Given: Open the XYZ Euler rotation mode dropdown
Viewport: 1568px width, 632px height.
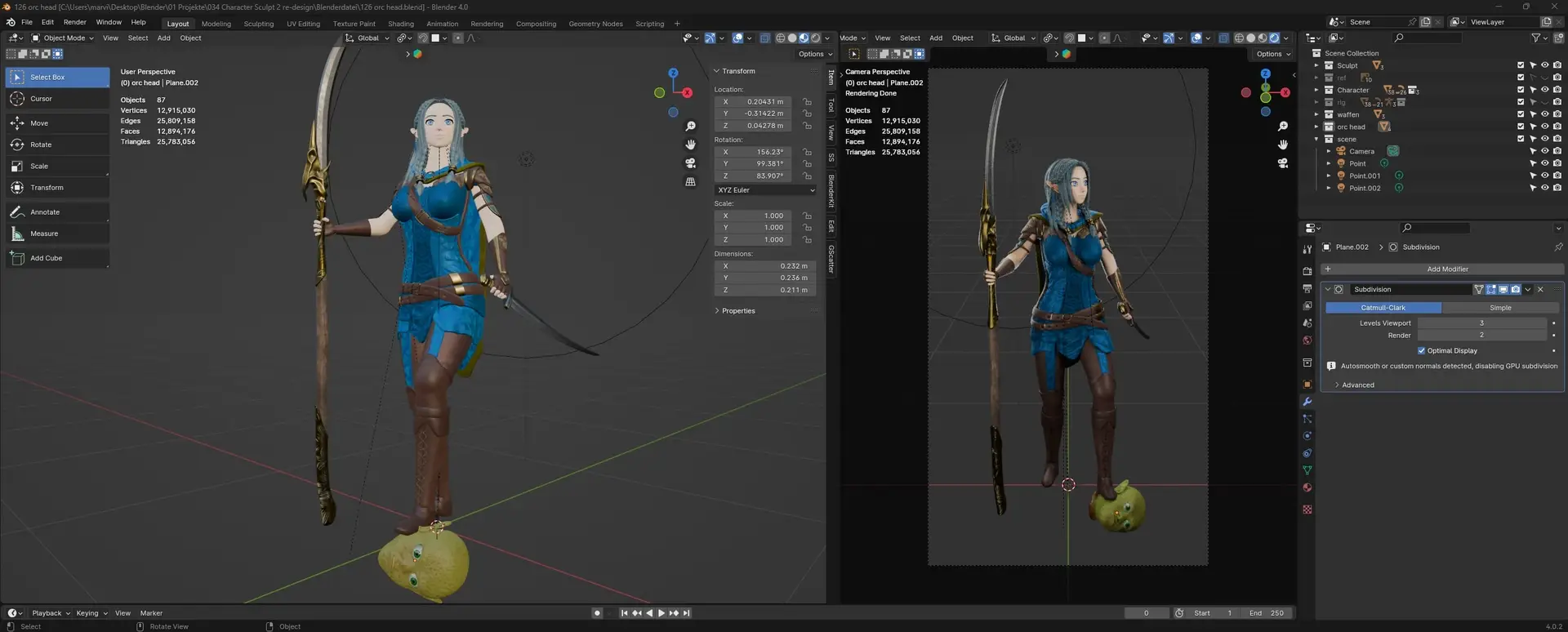Looking at the screenshot, I should [x=765, y=190].
